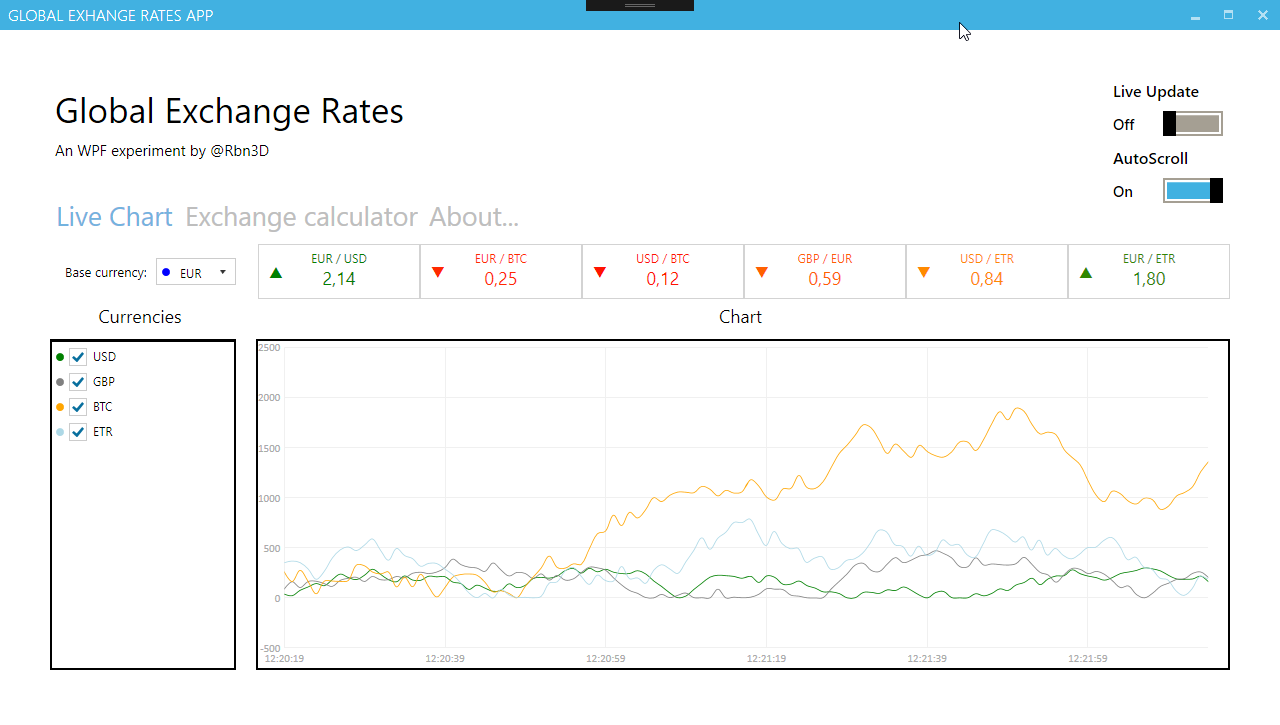This screenshot has width=1280, height=725.
Task: Click the orange dot next to BTC
Action: [x=60, y=407]
